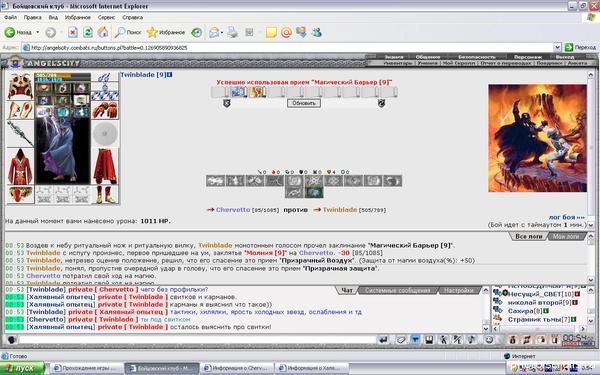Open the address bar dropdown arrow
The width and height of the screenshot is (600, 375).
click(x=558, y=47)
